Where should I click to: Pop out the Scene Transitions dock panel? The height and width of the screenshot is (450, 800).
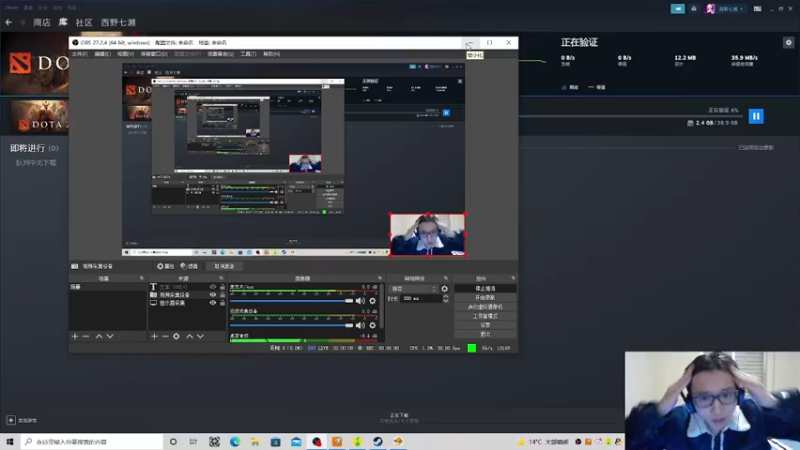tap(445, 279)
